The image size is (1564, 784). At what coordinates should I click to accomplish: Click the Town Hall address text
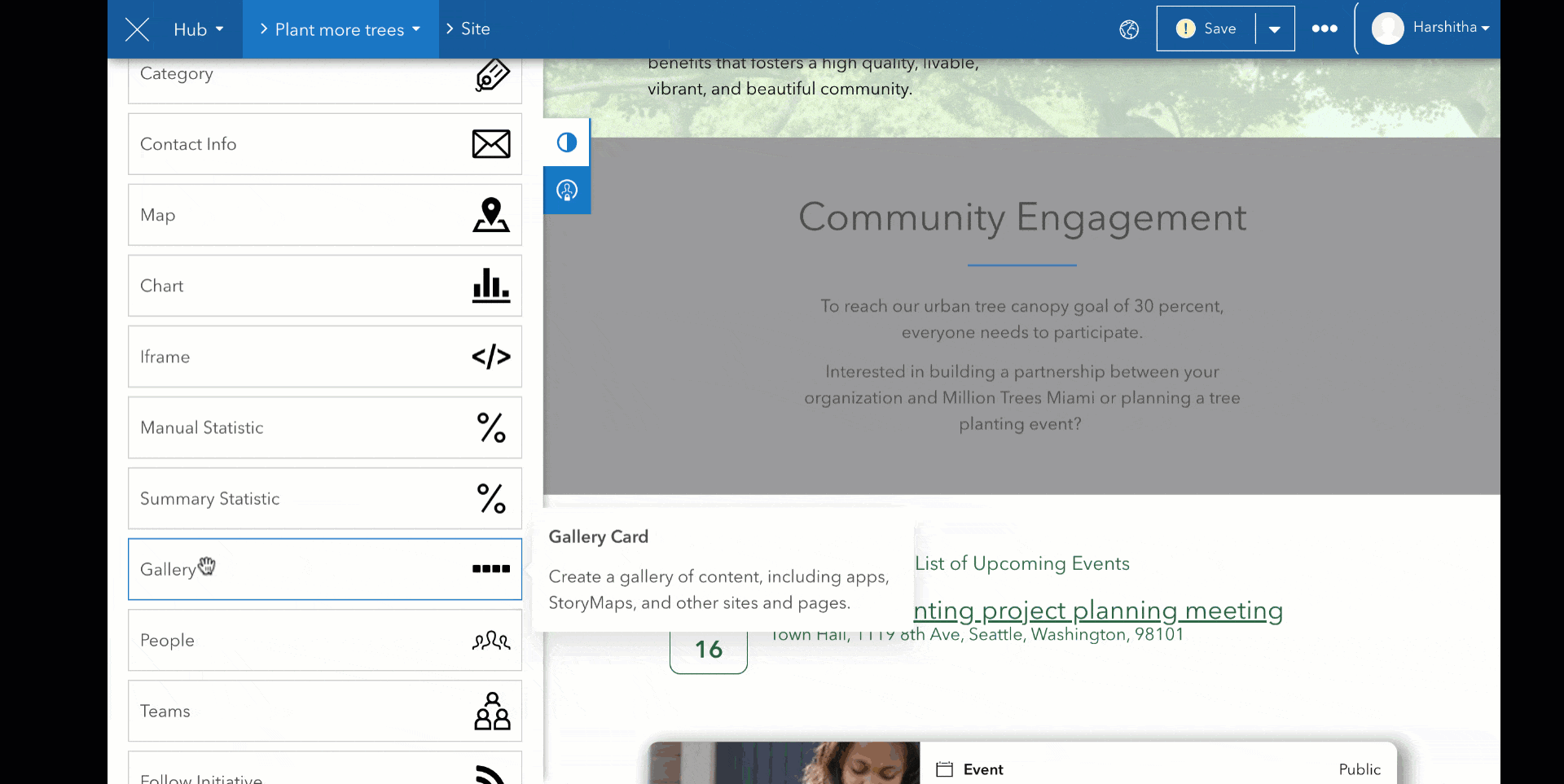point(977,634)
